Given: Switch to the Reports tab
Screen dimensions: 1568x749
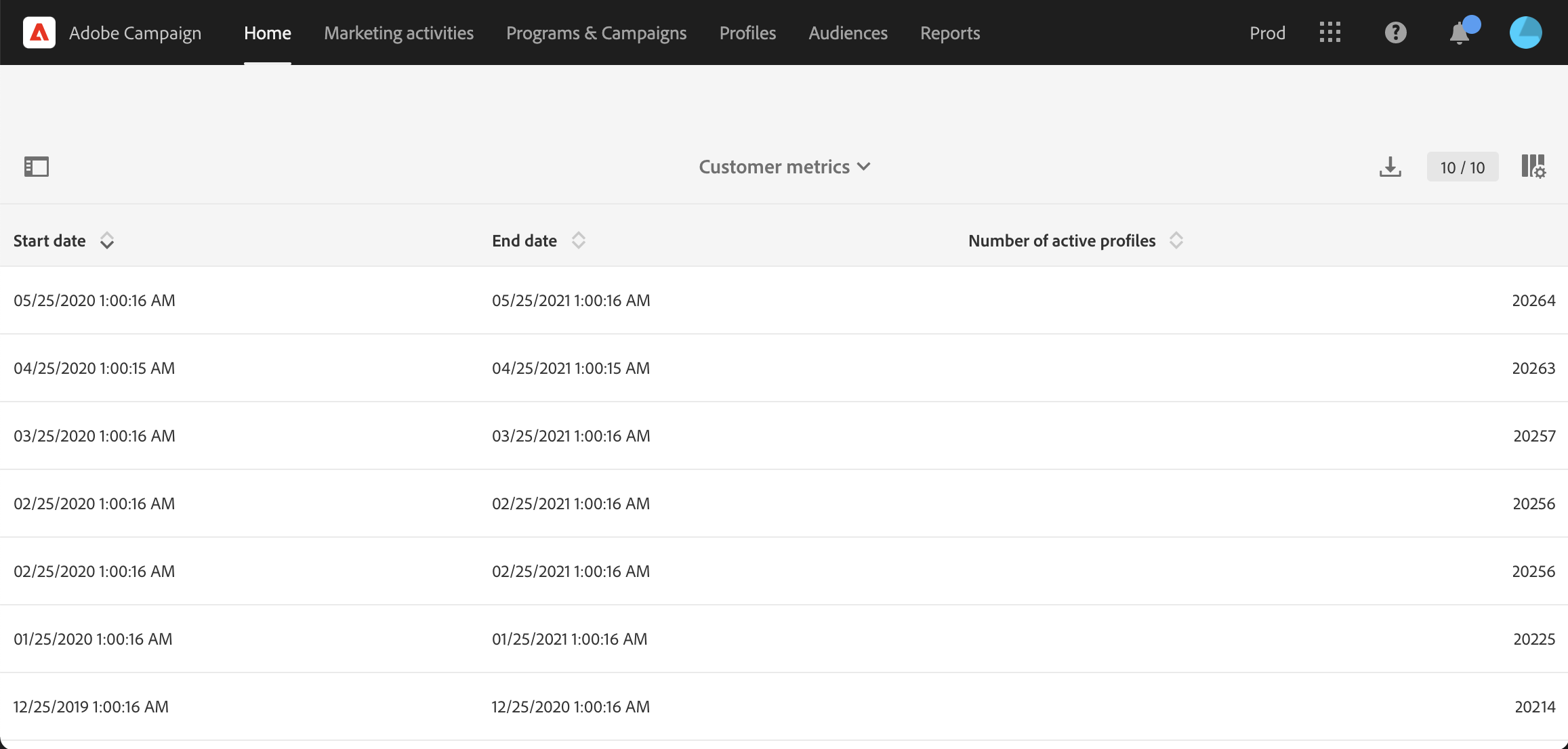Looking at the screenshot, I should (949, 33).
